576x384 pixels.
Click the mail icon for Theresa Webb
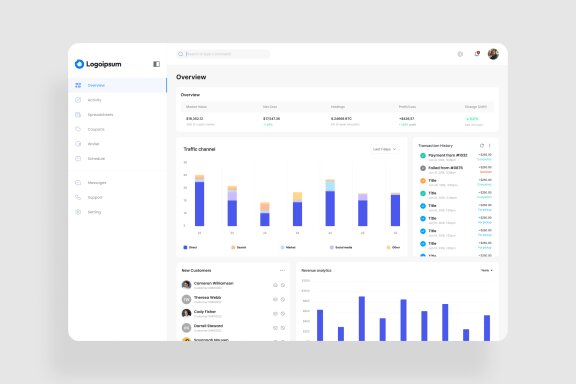(x=275, y=299)
